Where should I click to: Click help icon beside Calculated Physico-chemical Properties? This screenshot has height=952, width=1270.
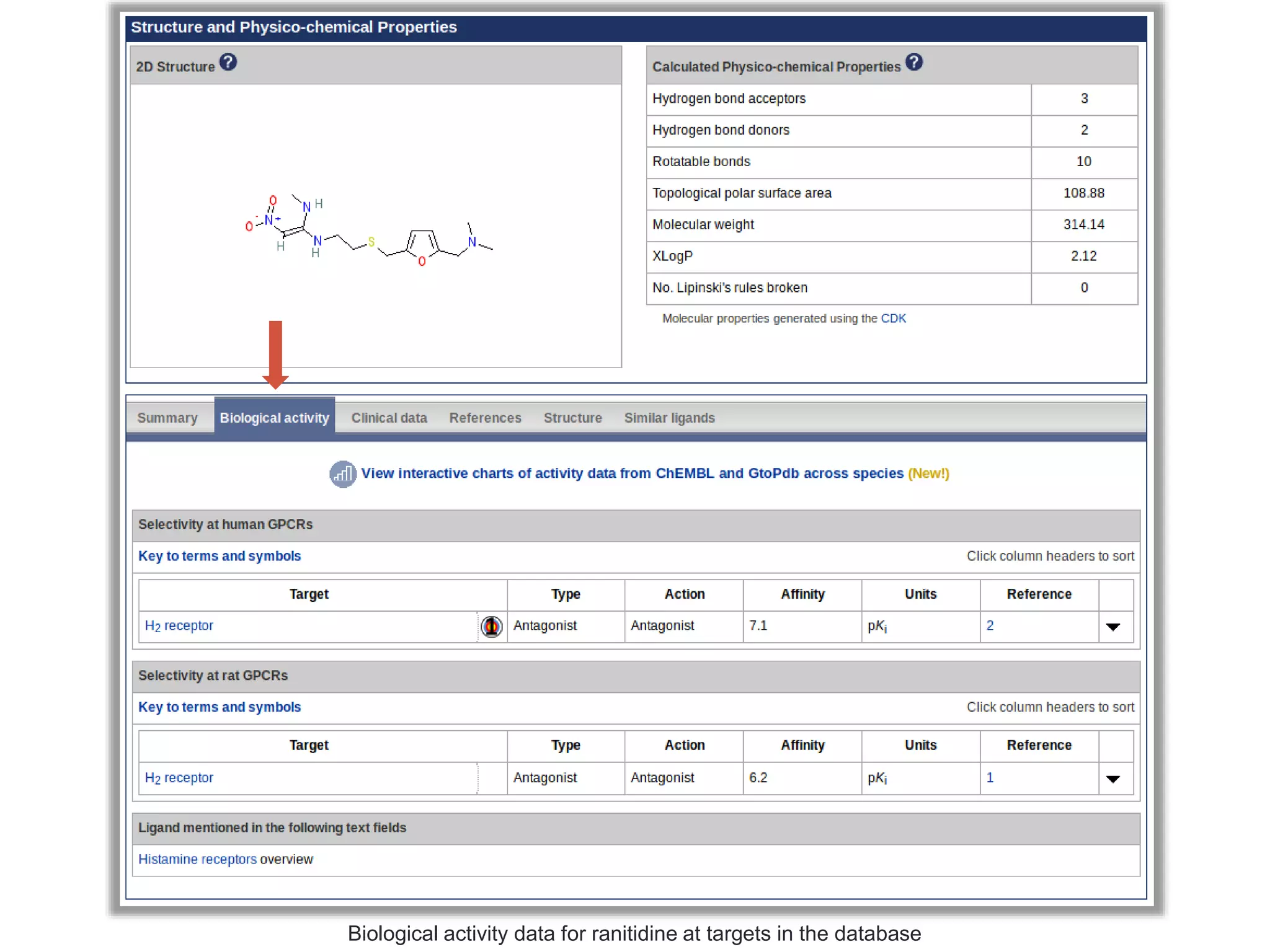click(x=914, y=62)
